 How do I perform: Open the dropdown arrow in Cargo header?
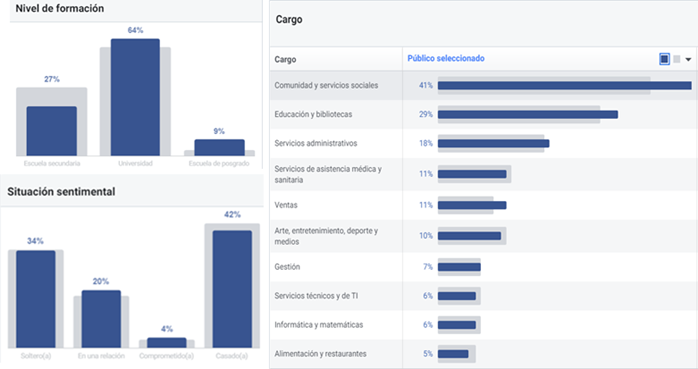tap(688, 59)
